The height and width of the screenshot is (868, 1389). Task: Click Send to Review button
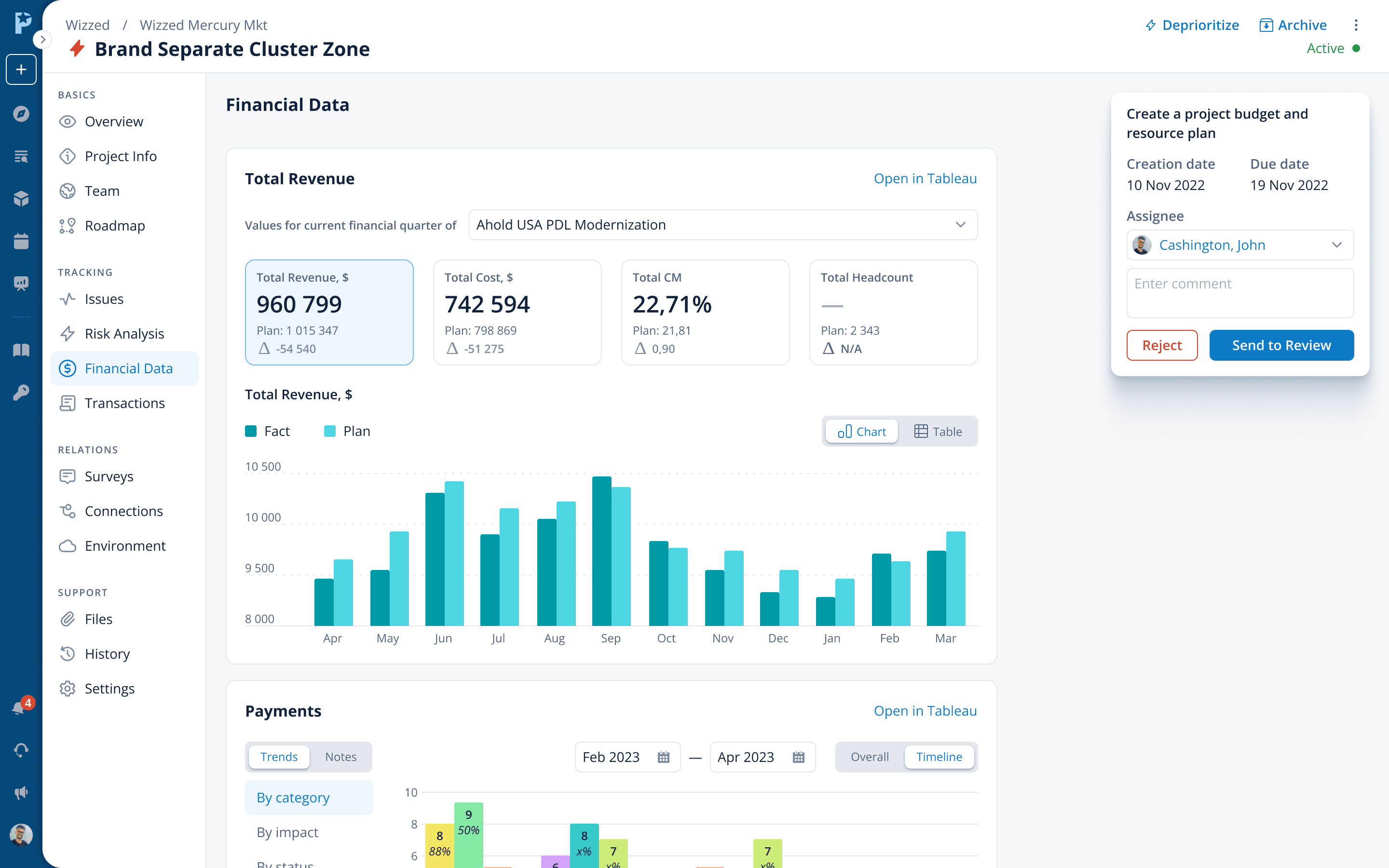click(1281, 345)
